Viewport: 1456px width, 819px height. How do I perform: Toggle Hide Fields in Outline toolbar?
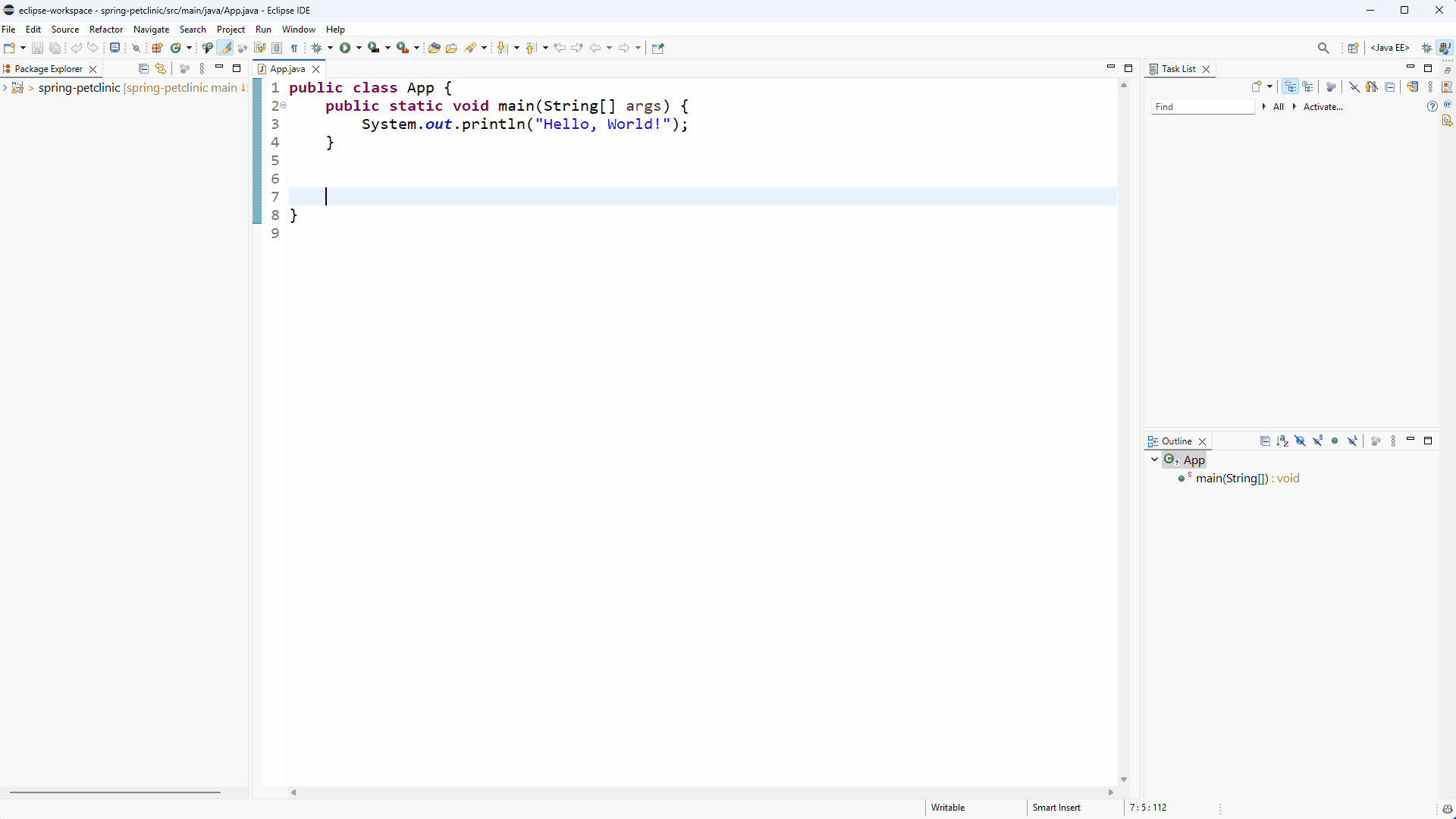click(x=1300, y=441)
